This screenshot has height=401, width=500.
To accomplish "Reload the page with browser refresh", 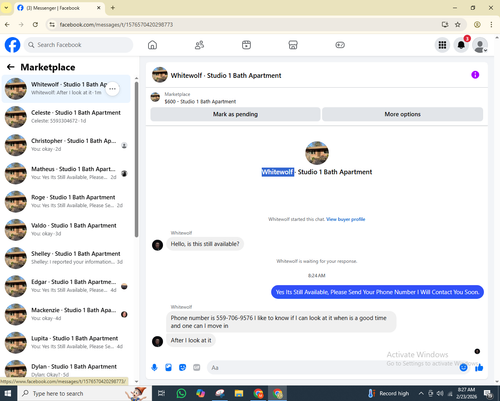I will point(35,24).
